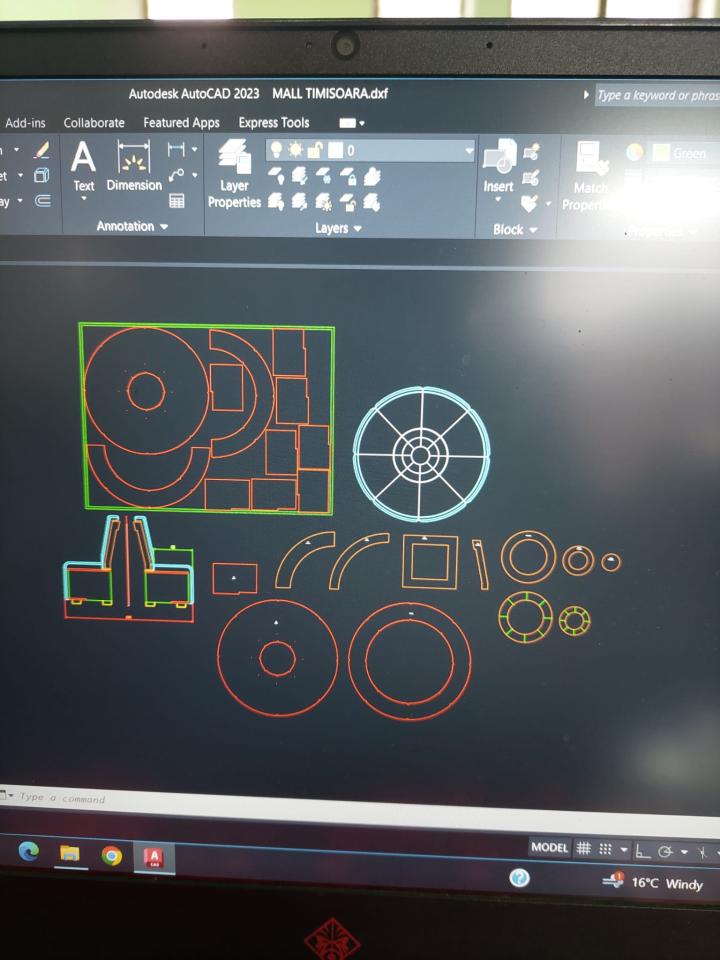
Task: Open the Collaborate ribbon tab
Action: pyautogui.click(x=94, y=123)
